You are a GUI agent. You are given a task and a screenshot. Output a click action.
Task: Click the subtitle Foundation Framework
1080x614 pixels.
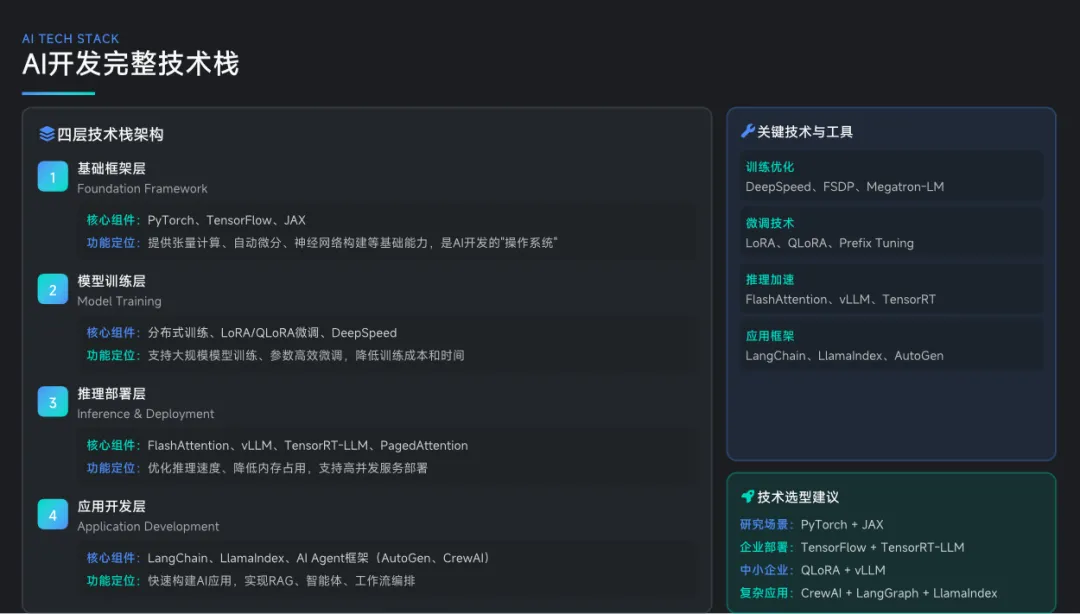pos(142,189)
